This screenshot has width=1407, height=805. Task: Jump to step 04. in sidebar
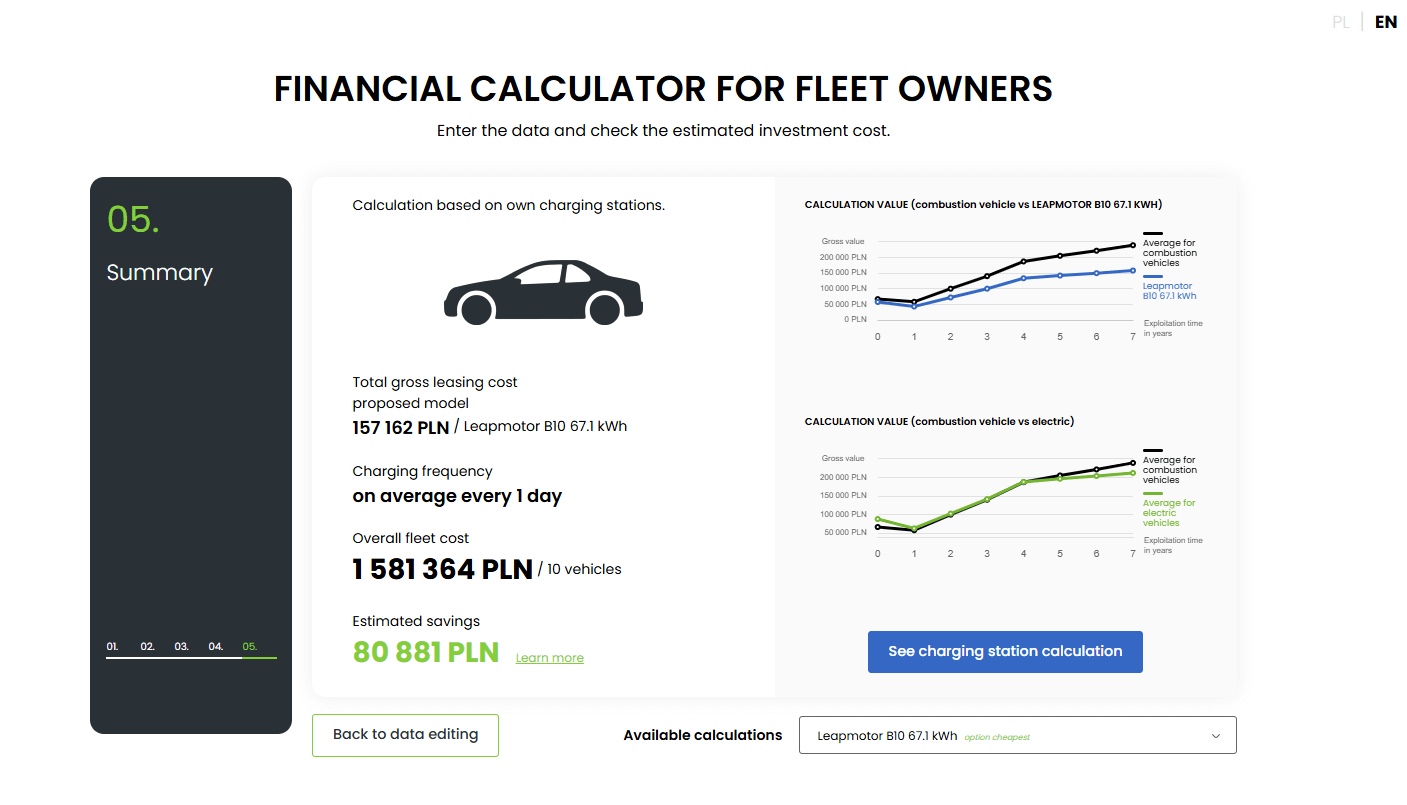(215, 647)
